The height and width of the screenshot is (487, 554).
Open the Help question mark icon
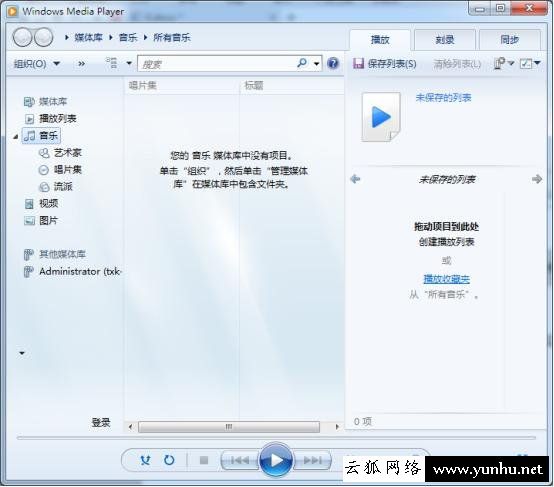pos(333,64)
